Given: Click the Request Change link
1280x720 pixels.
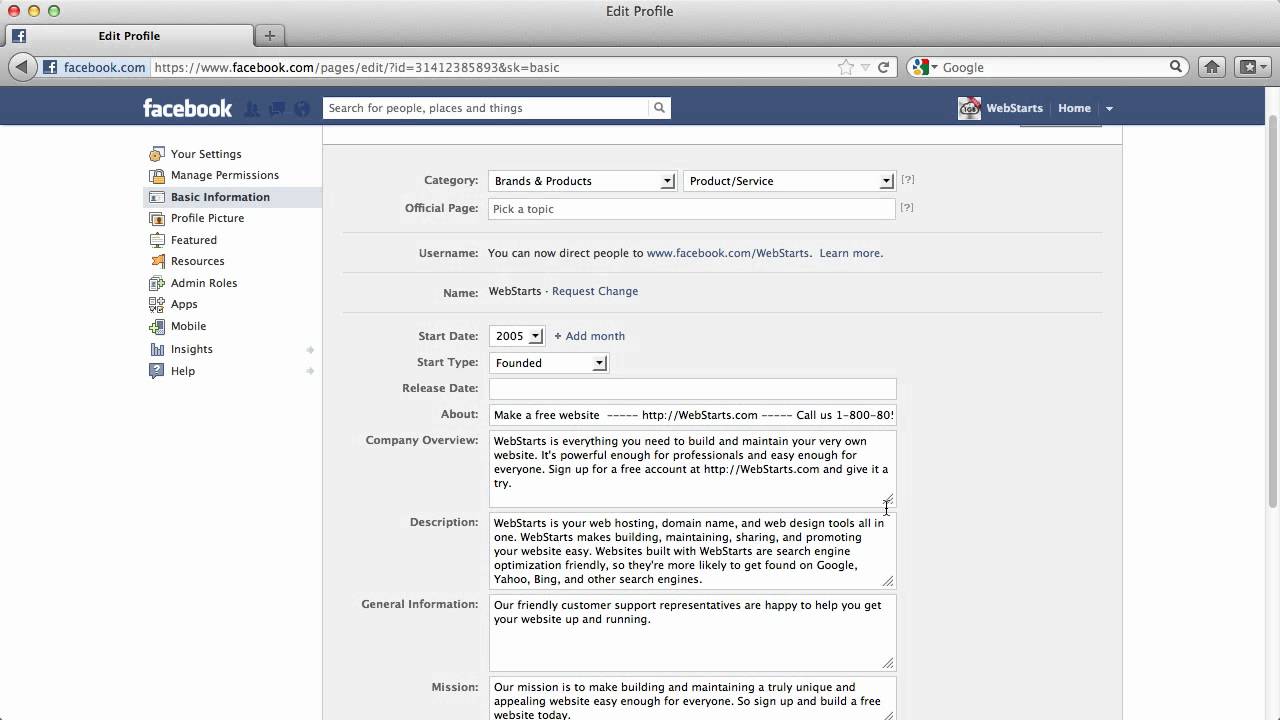Looking at the screenshot, I should [595, 291].
